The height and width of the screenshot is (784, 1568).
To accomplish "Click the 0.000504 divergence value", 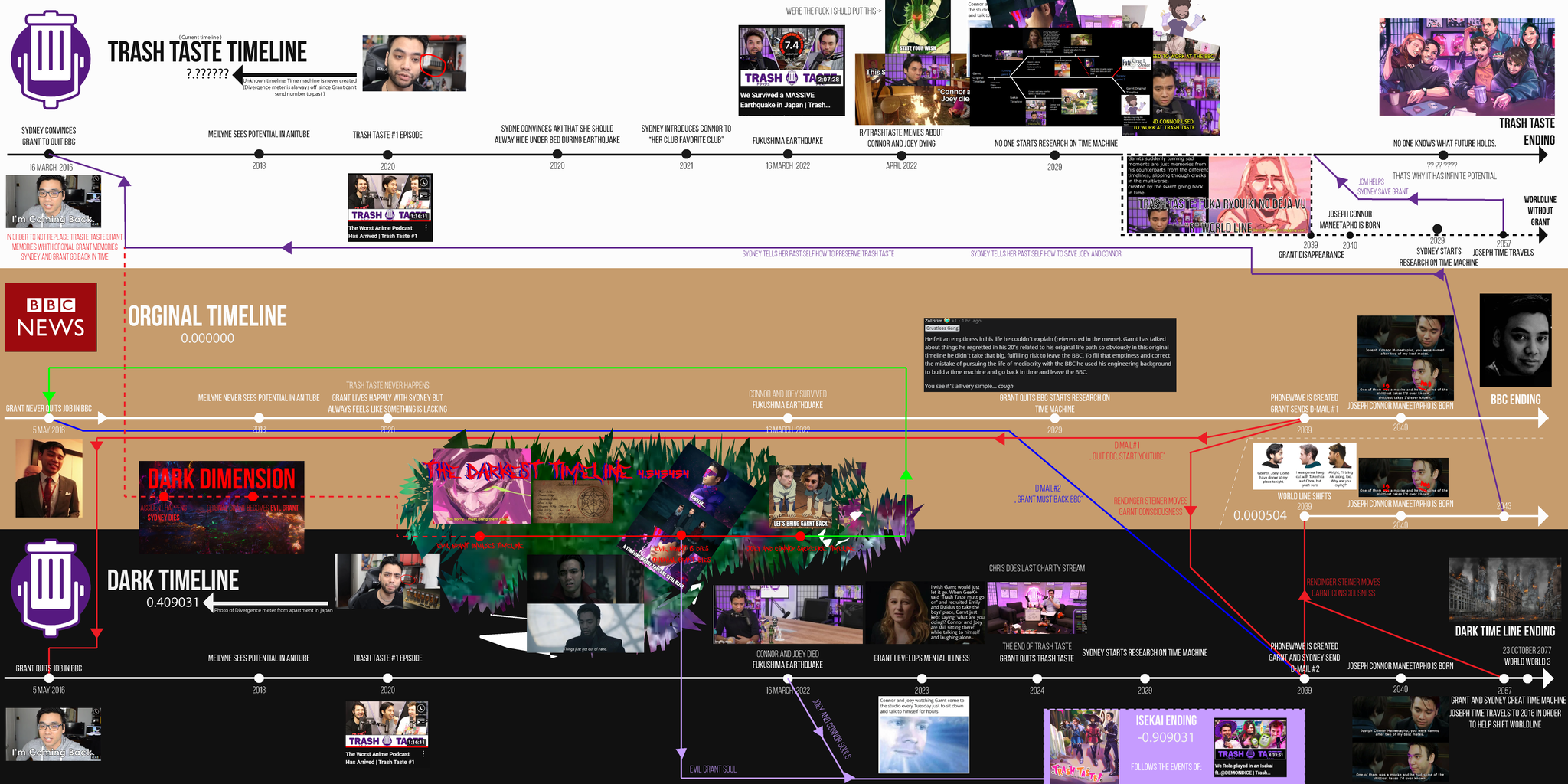I will [1260, 516].
